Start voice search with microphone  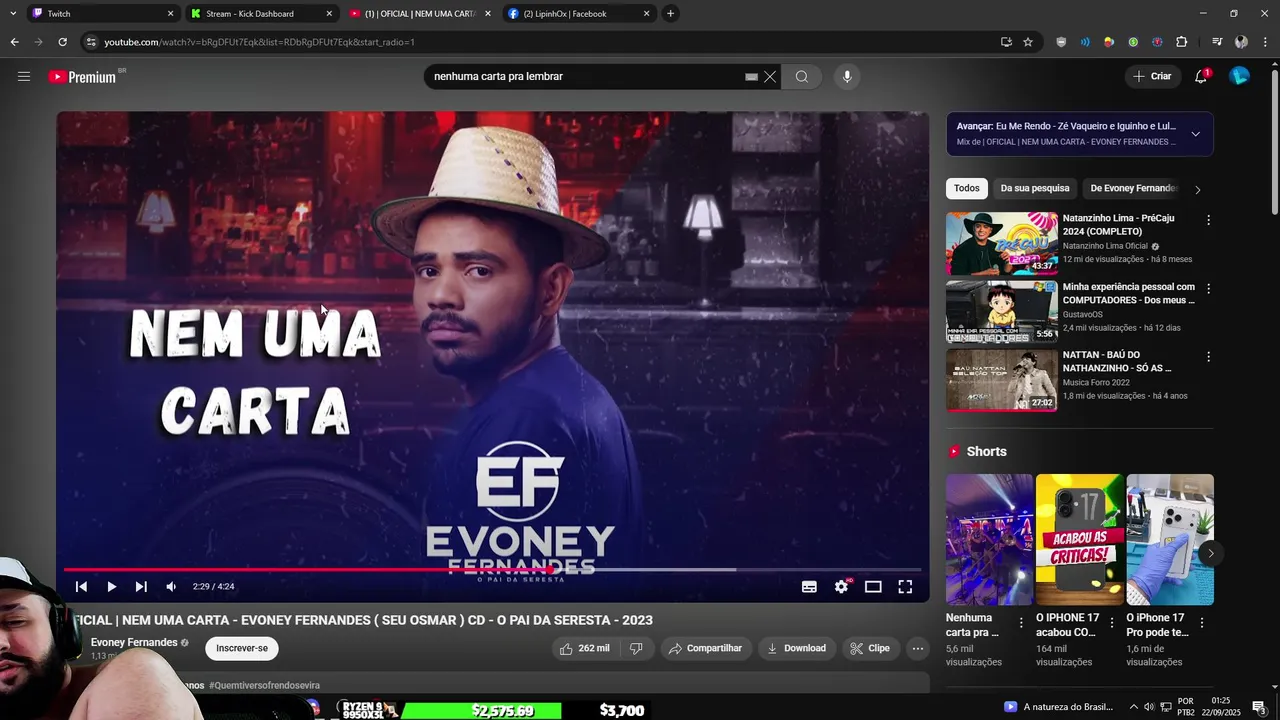847,77
